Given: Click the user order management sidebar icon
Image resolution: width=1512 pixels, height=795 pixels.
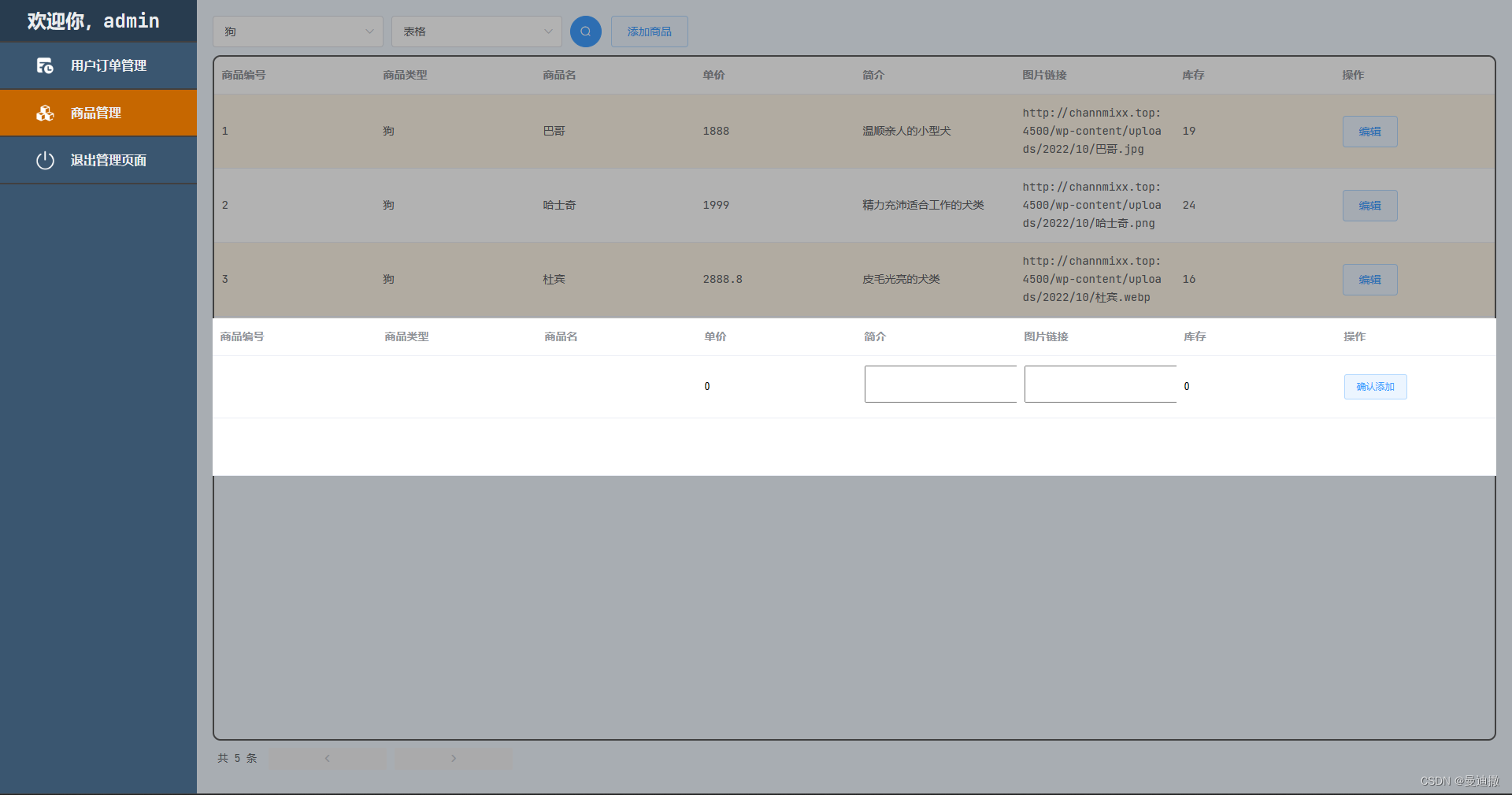Looking at the screenshot, I should pos(45,66).
